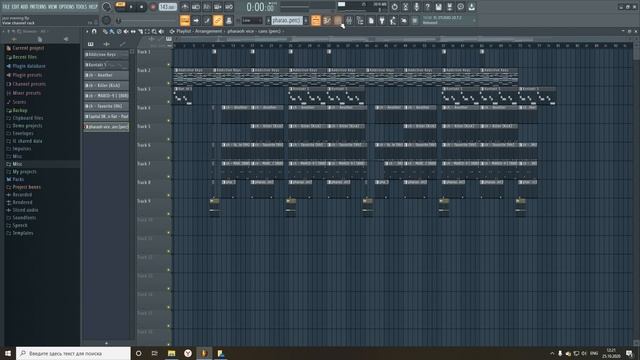
Task: Toggle the overdub blend recording icon
Action: click(x=218, y=7)
